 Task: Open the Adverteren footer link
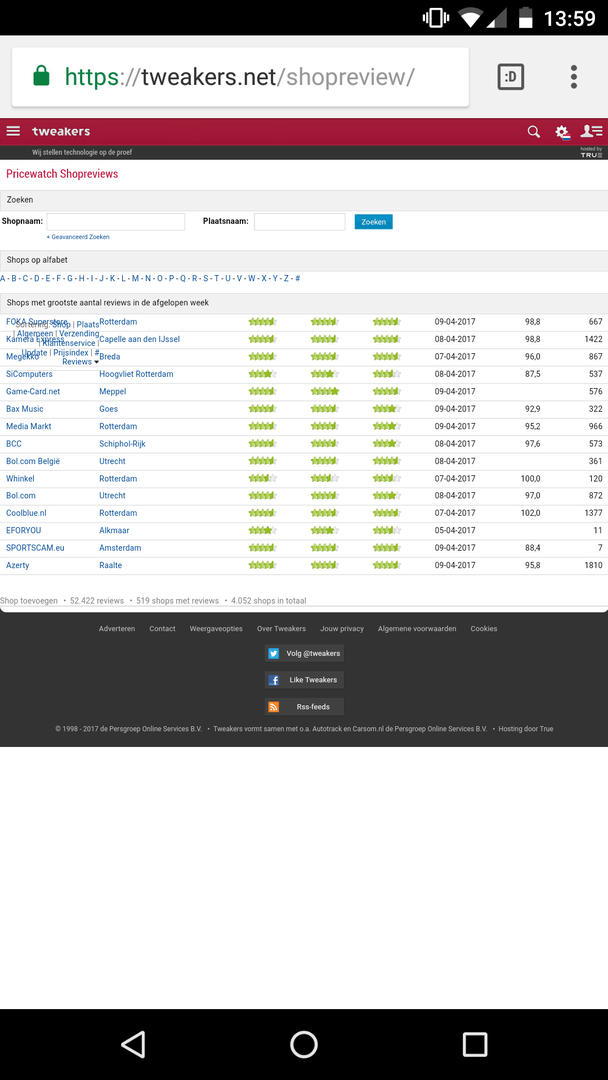point(117,628)
